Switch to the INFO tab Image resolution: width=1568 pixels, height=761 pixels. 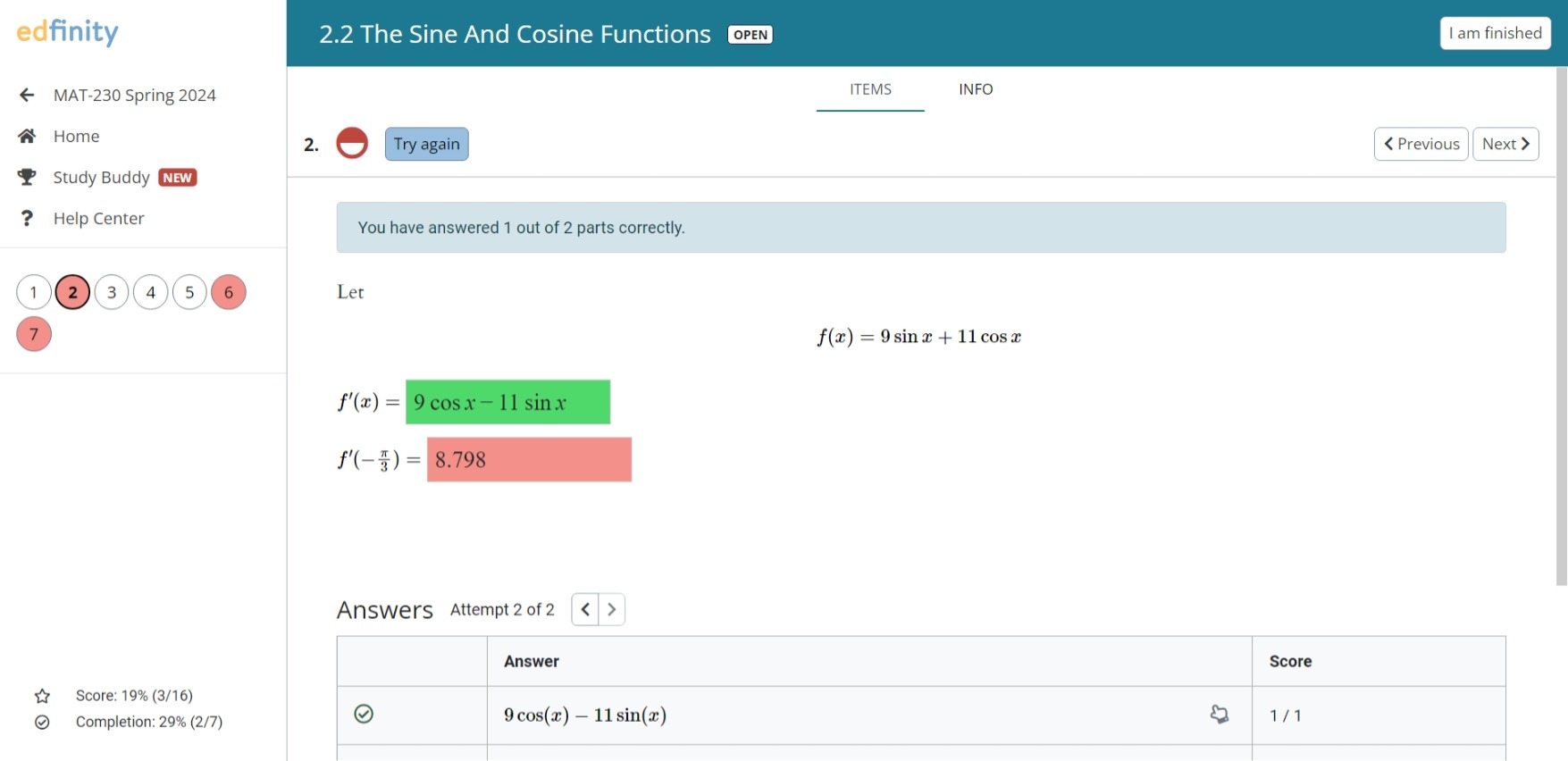[976, 89]
